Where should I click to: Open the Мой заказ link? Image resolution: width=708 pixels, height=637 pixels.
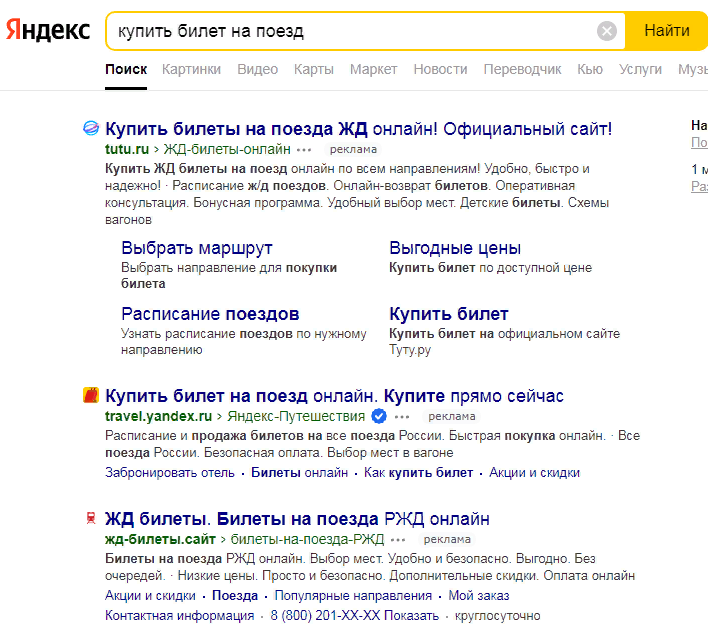[479, 595]
